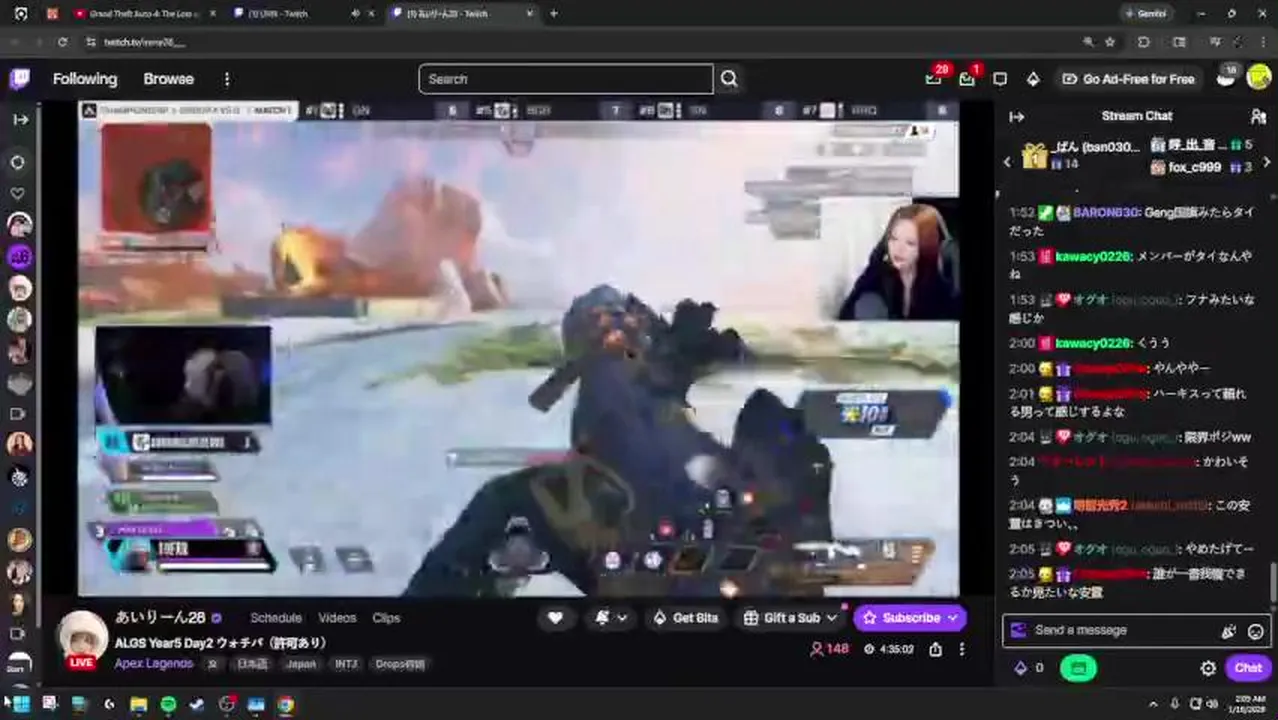Open File Explorer from the taskbar
The width and height of the screenshot is (1278, 720).
[138, 704]
